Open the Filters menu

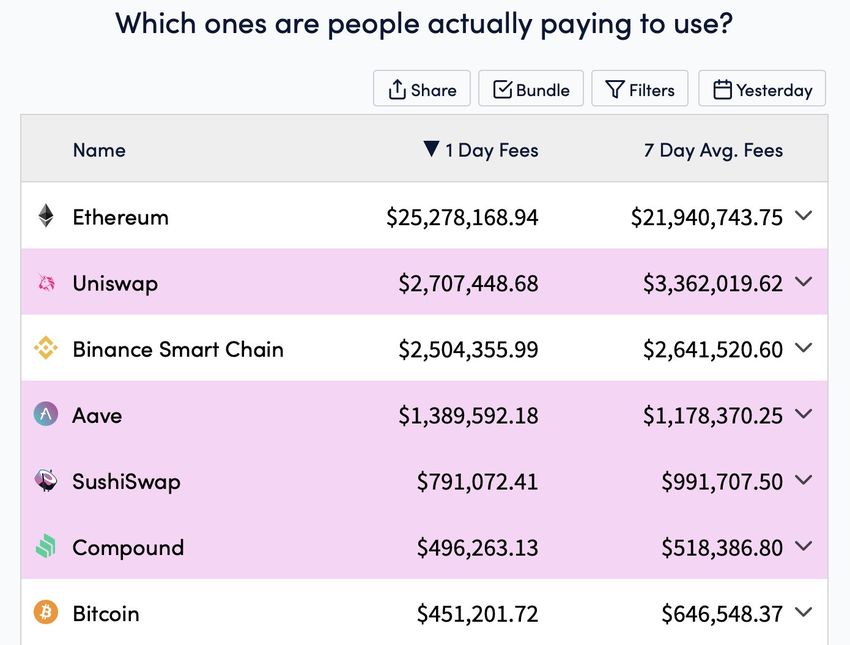640,90
